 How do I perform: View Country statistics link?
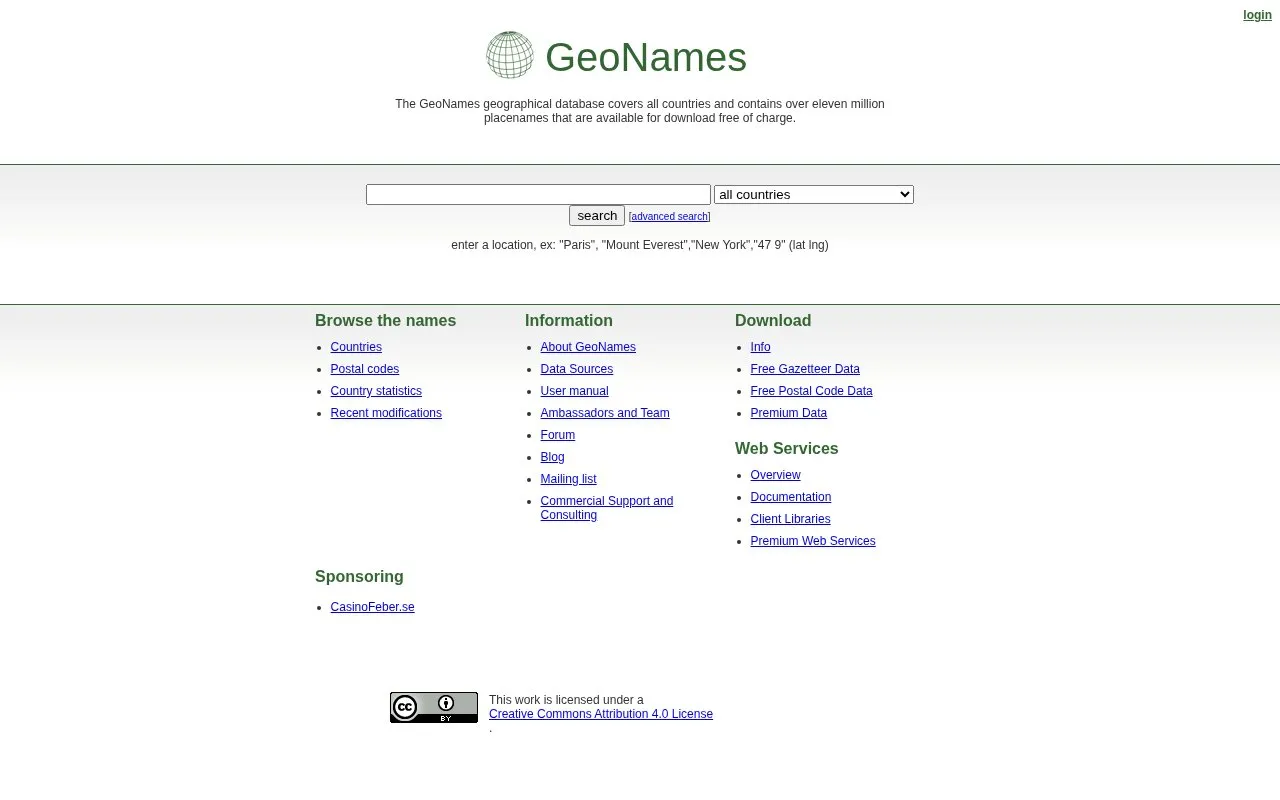click(x=376, y=391)
